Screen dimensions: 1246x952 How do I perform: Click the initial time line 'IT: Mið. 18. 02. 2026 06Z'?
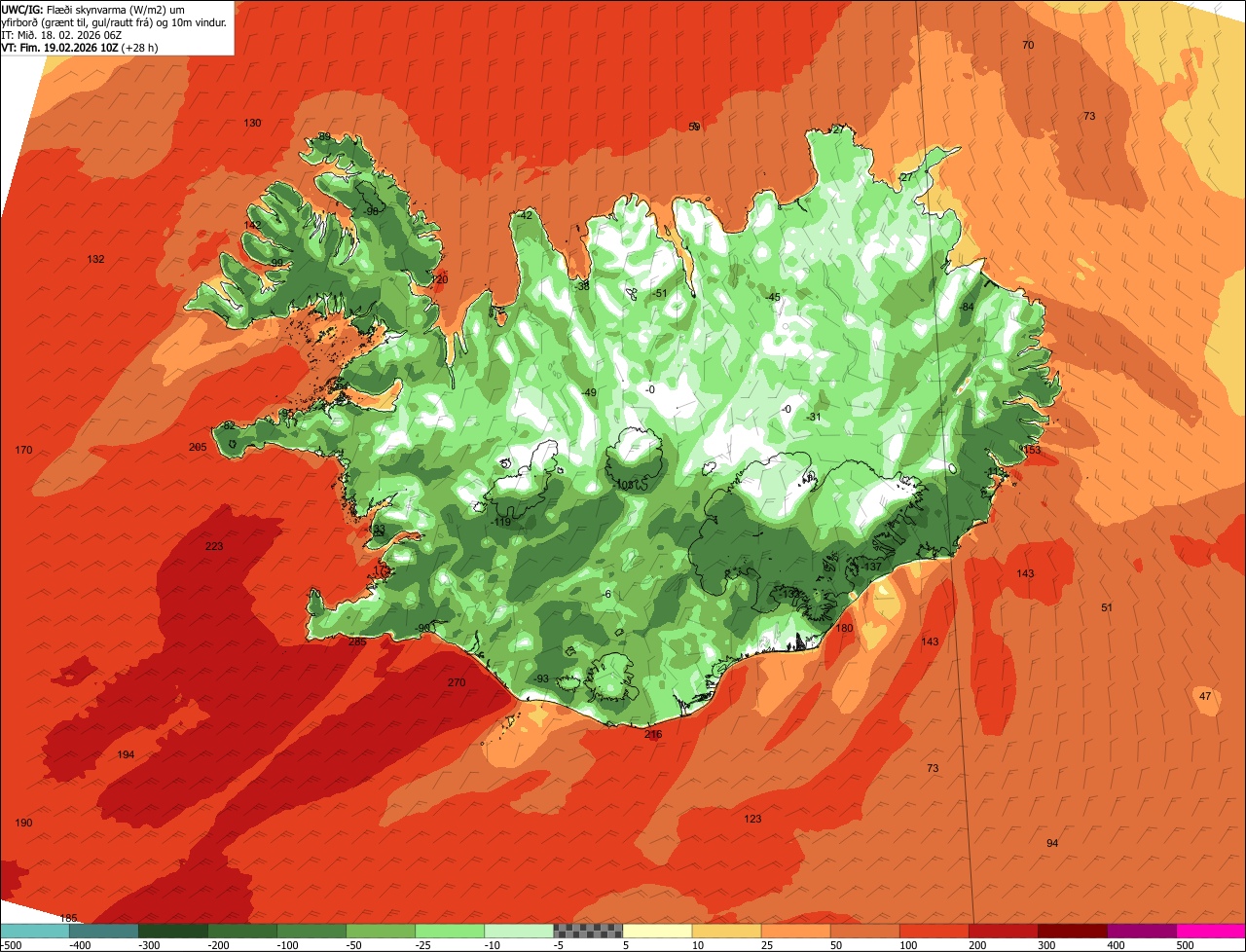click(61, 34)
